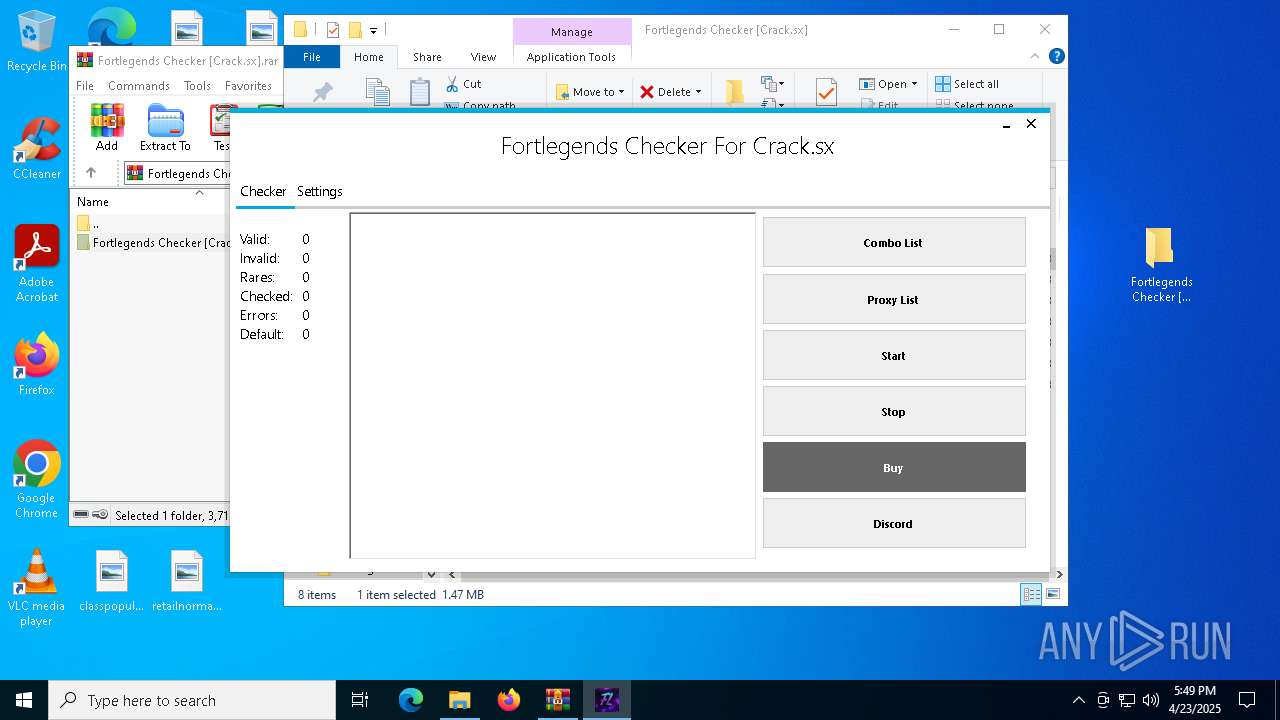Viewport: 1280px width, 720px height.
Task: Select the Google Chrome desktop icon
Action: pyautogui.click(x=36, y=480)
